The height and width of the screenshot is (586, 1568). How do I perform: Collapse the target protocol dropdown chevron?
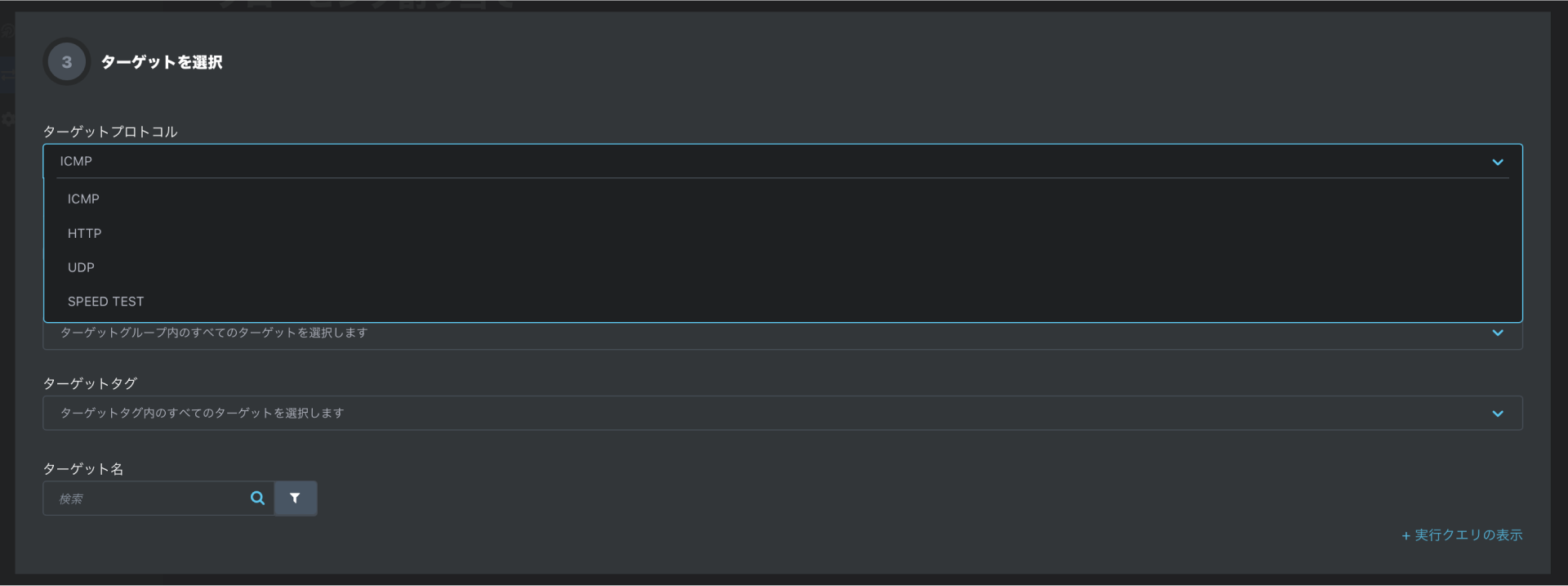[1498, 162]
